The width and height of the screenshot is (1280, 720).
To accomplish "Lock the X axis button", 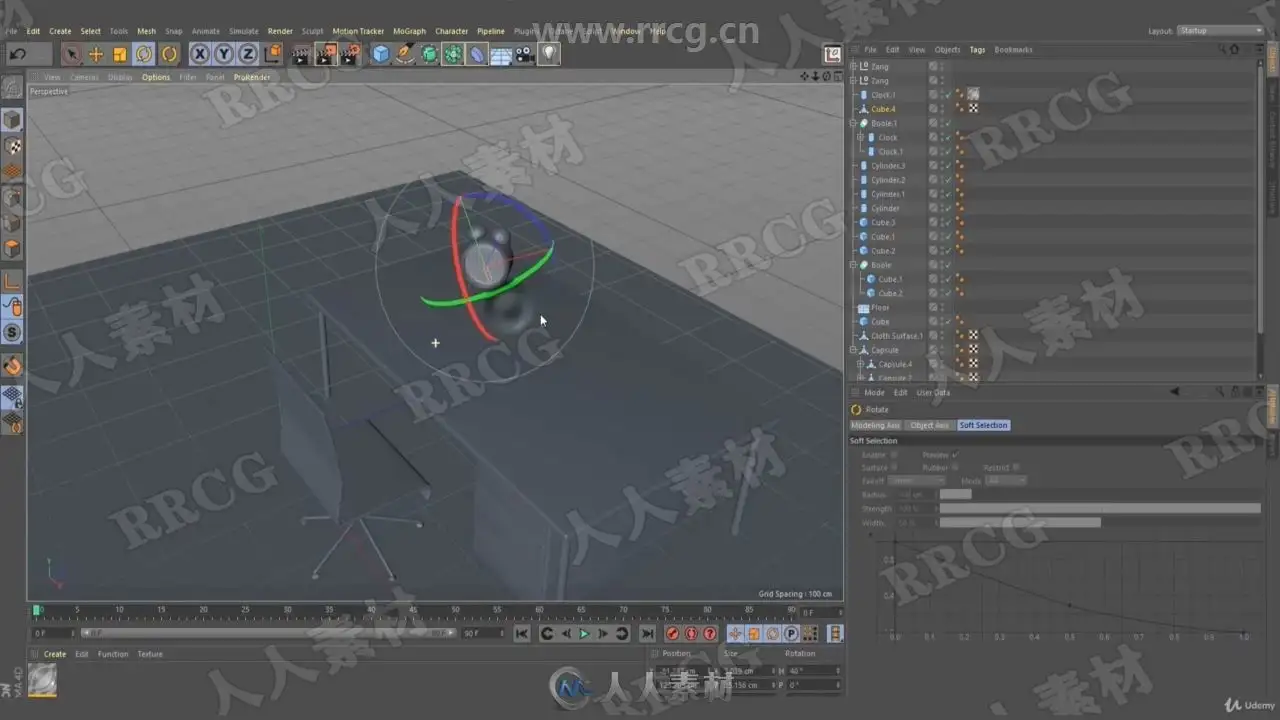I will 200,54.
